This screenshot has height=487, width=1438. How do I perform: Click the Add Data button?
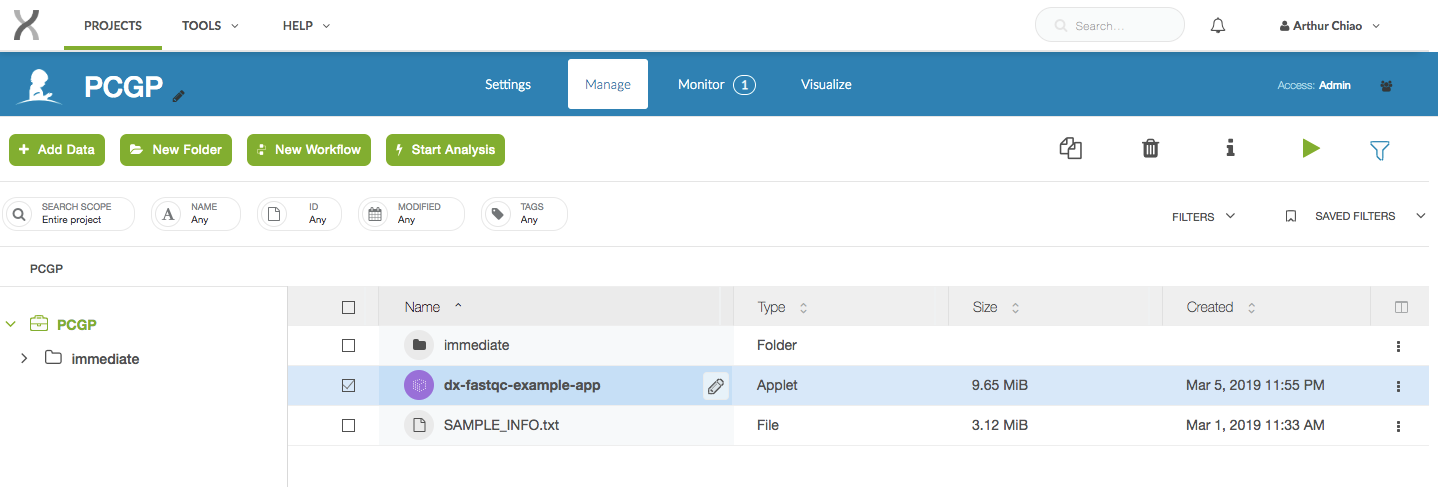[x=57, y=150]
